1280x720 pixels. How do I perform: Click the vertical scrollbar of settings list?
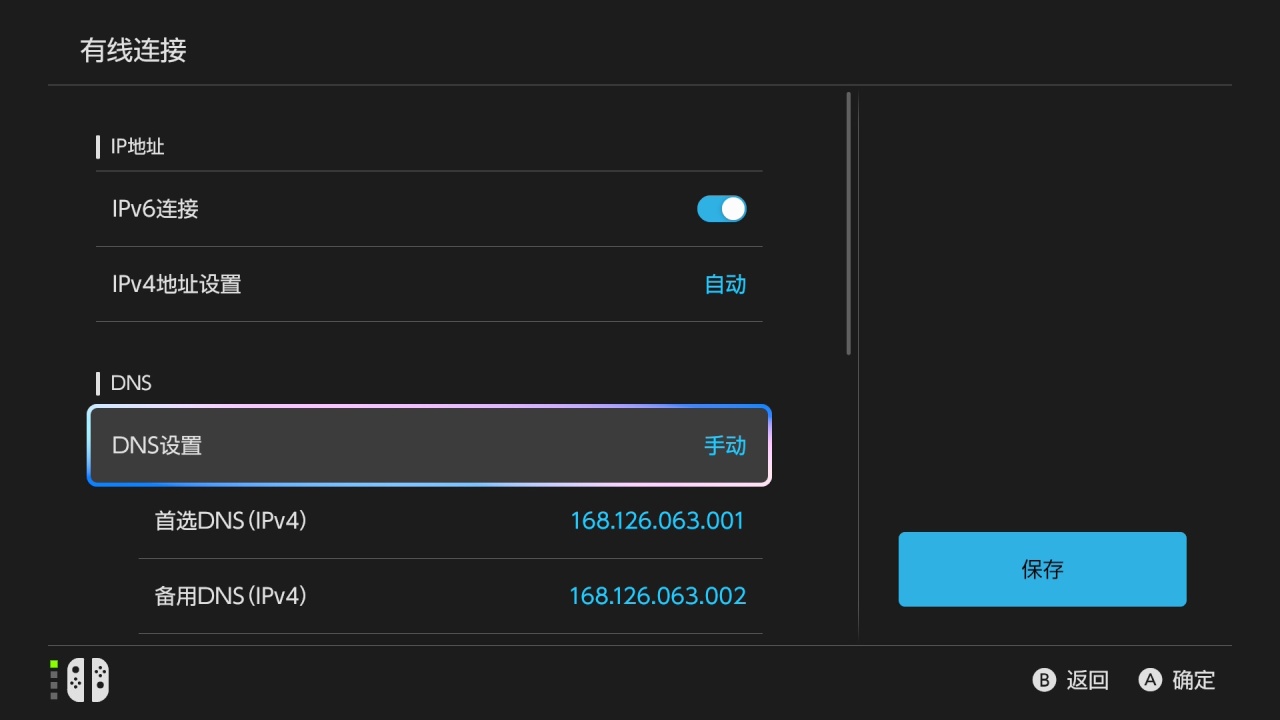848,224
